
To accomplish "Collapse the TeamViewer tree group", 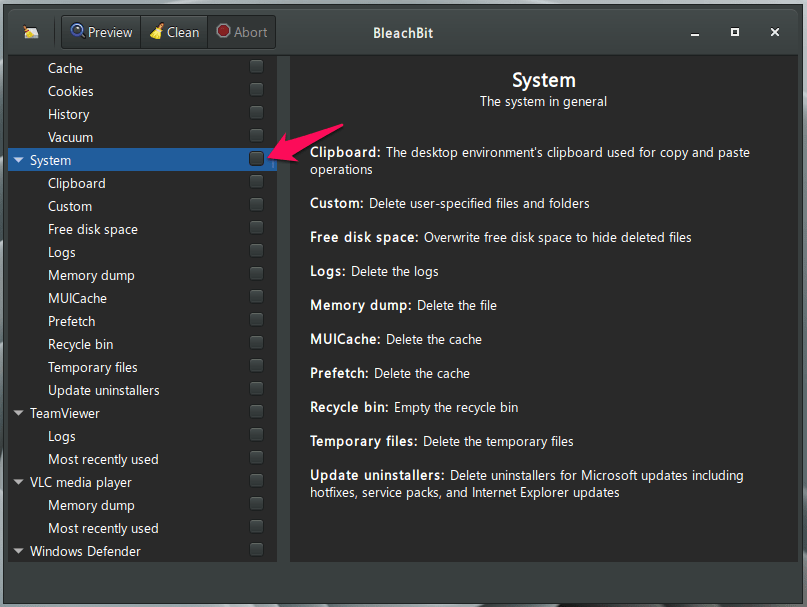I will coord(19,413).
